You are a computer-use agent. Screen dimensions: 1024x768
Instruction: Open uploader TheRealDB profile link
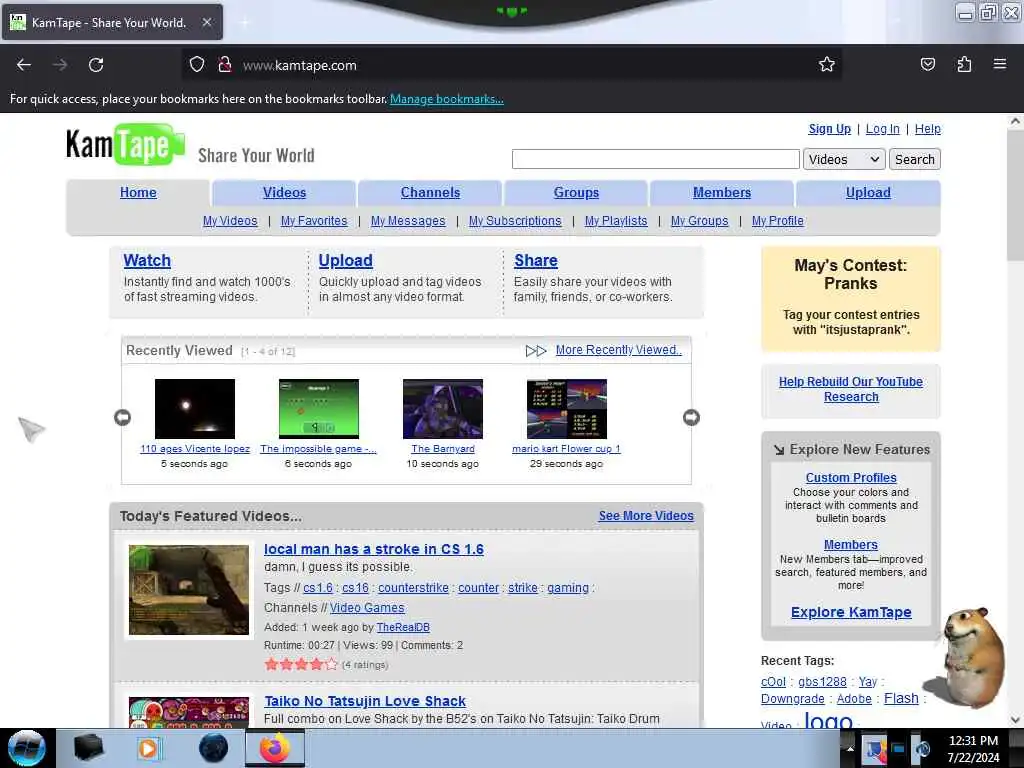(x=403, y=627)
